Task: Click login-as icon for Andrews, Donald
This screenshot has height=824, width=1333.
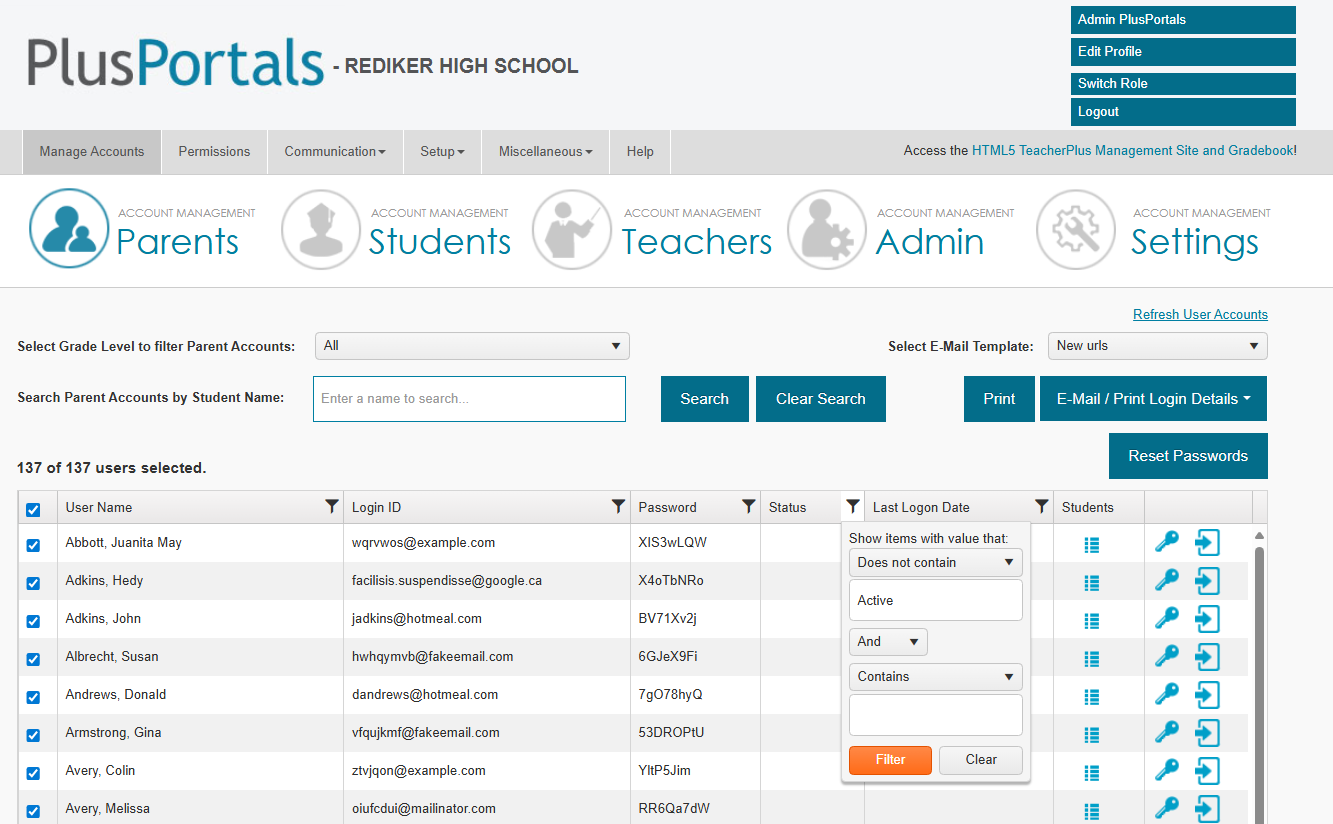Action: [x=1208, y=695]
